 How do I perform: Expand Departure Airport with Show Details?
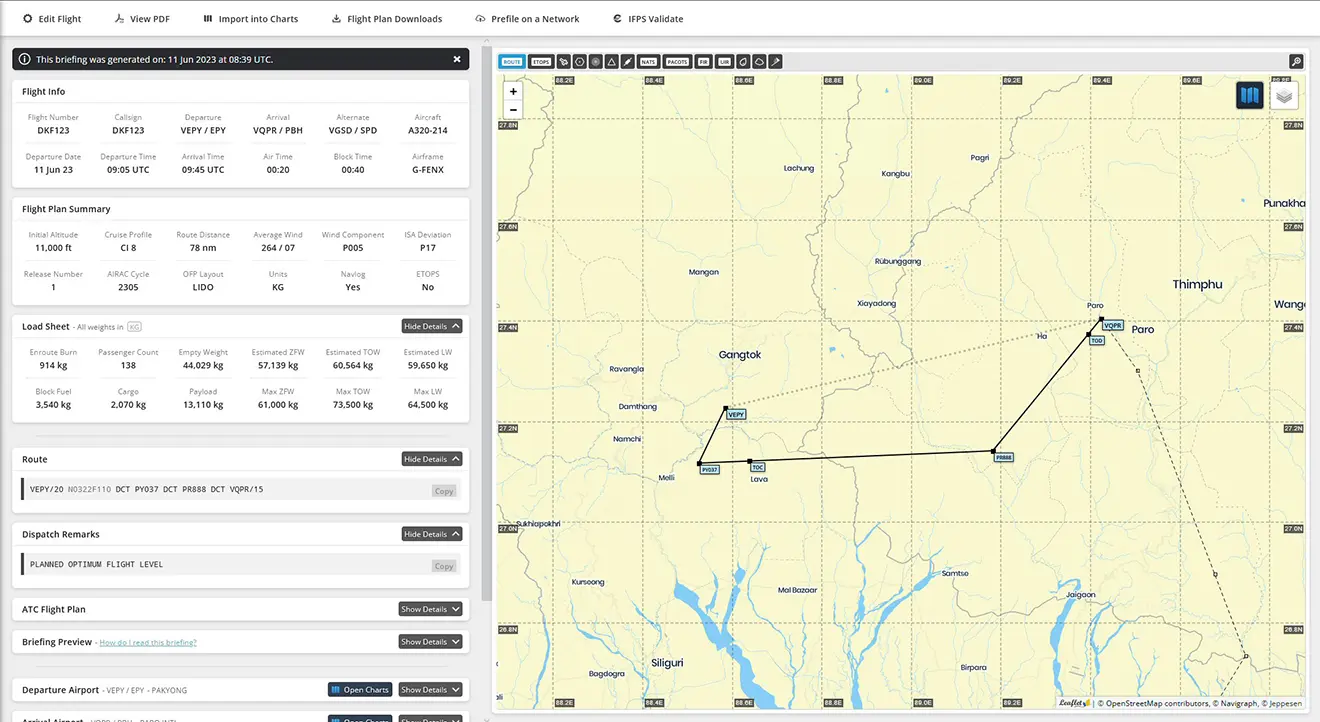[430, 690]
